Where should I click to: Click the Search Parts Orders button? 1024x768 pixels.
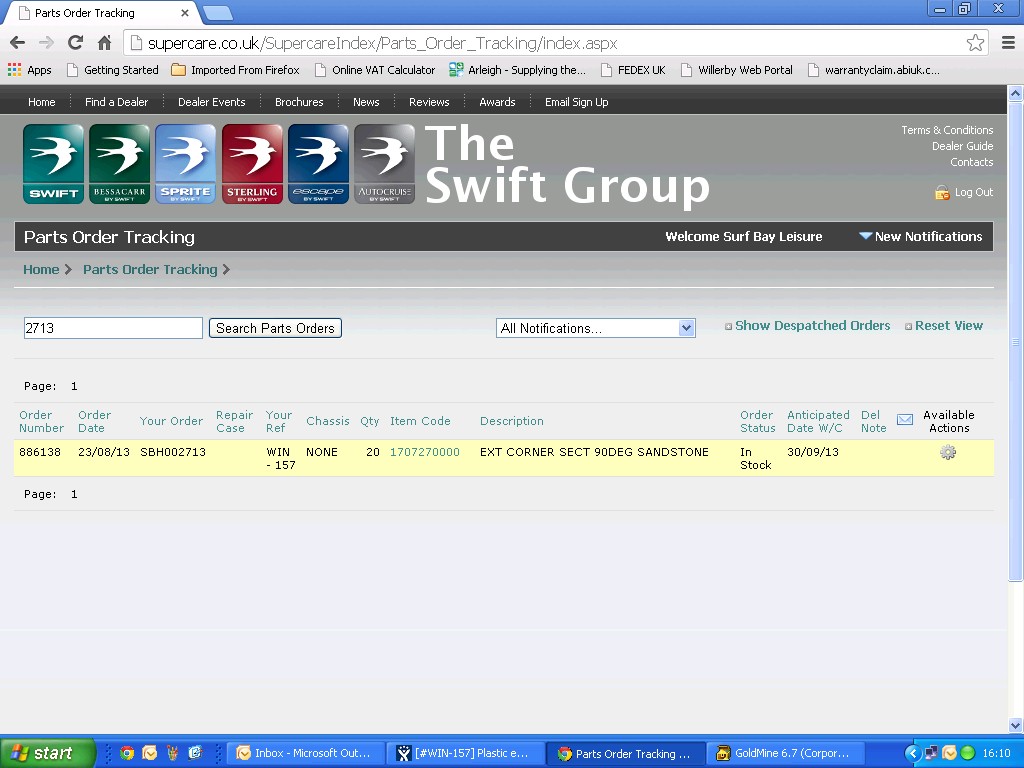click(x=275, y=328)
